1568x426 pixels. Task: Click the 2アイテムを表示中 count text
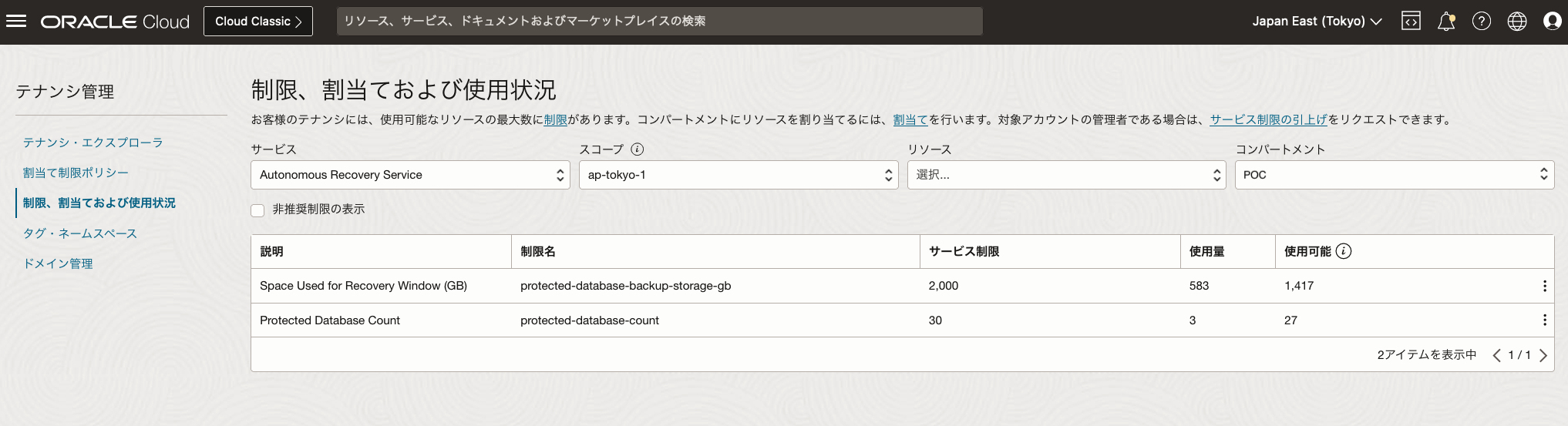1427,355
